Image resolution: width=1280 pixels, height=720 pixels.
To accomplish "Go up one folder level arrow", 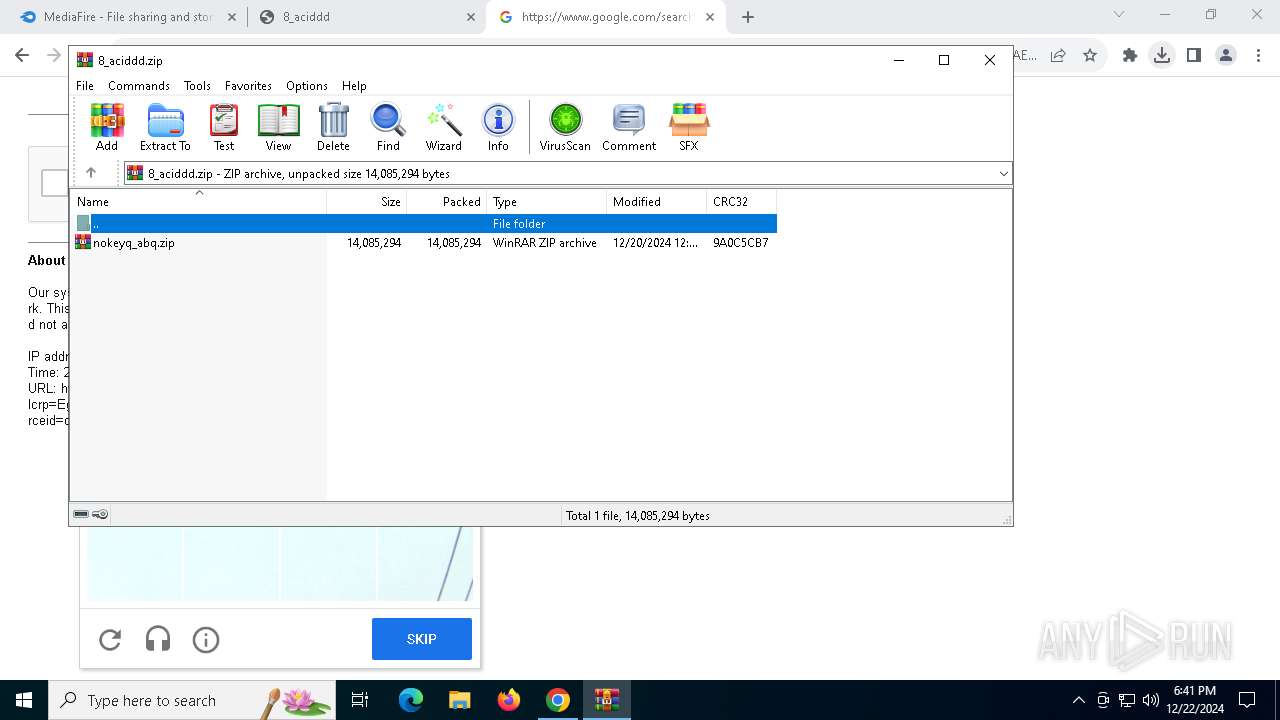I will coord(91,173).
